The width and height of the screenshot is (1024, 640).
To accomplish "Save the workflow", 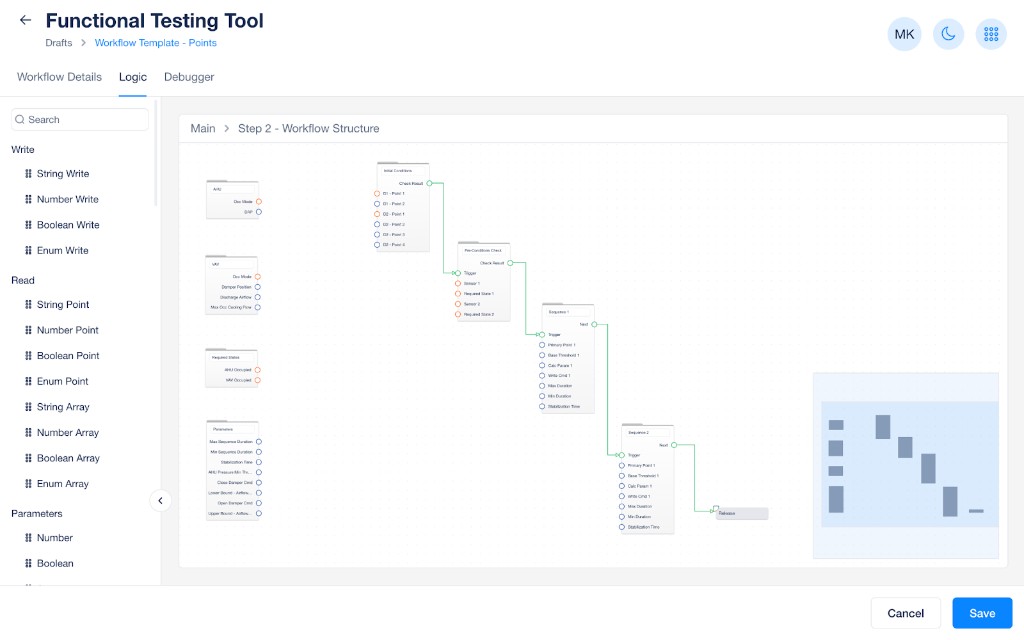I will [x=982, y=613].
